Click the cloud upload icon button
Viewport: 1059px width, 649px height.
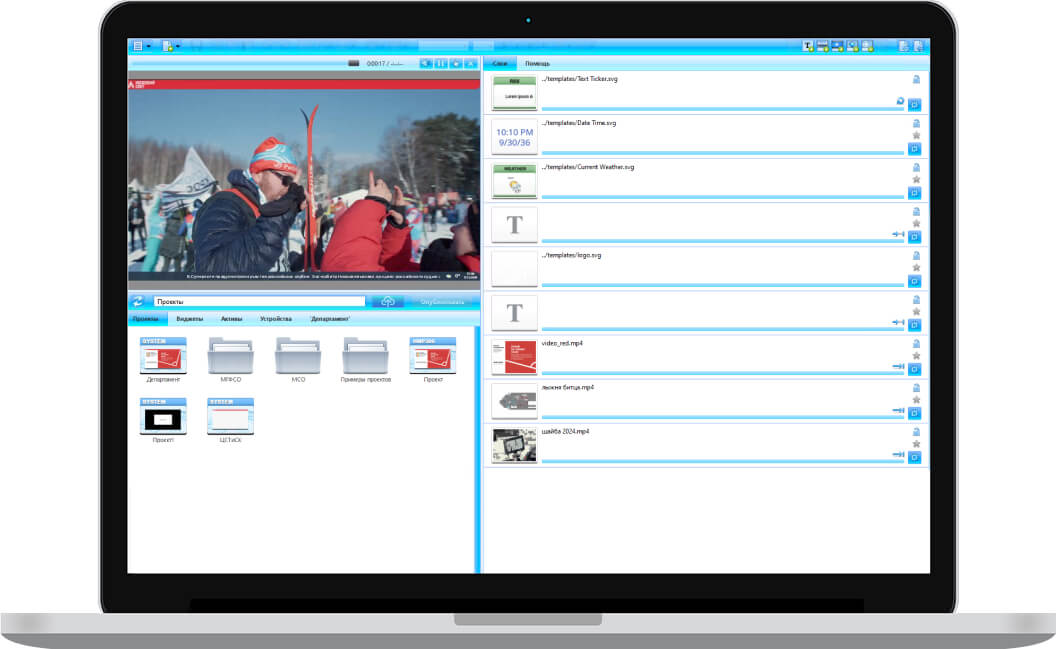[388, 301]
